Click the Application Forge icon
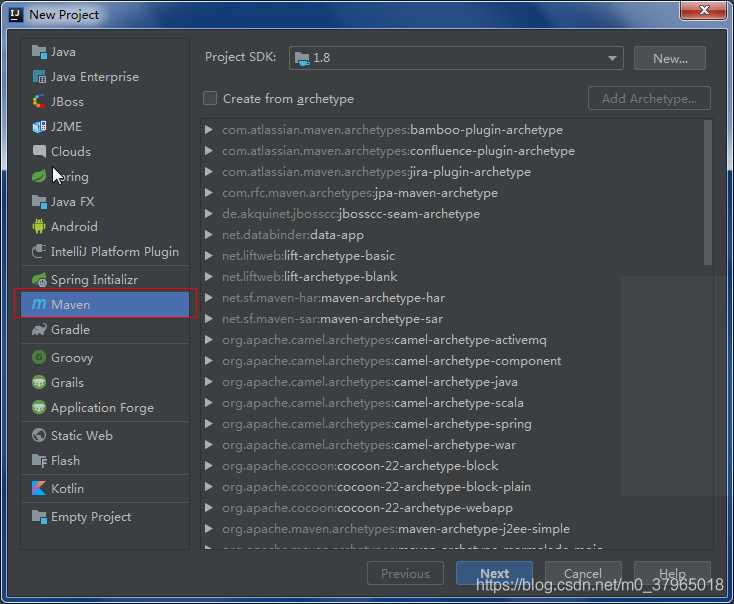This screenshot has width=734, height=604. 39,407
